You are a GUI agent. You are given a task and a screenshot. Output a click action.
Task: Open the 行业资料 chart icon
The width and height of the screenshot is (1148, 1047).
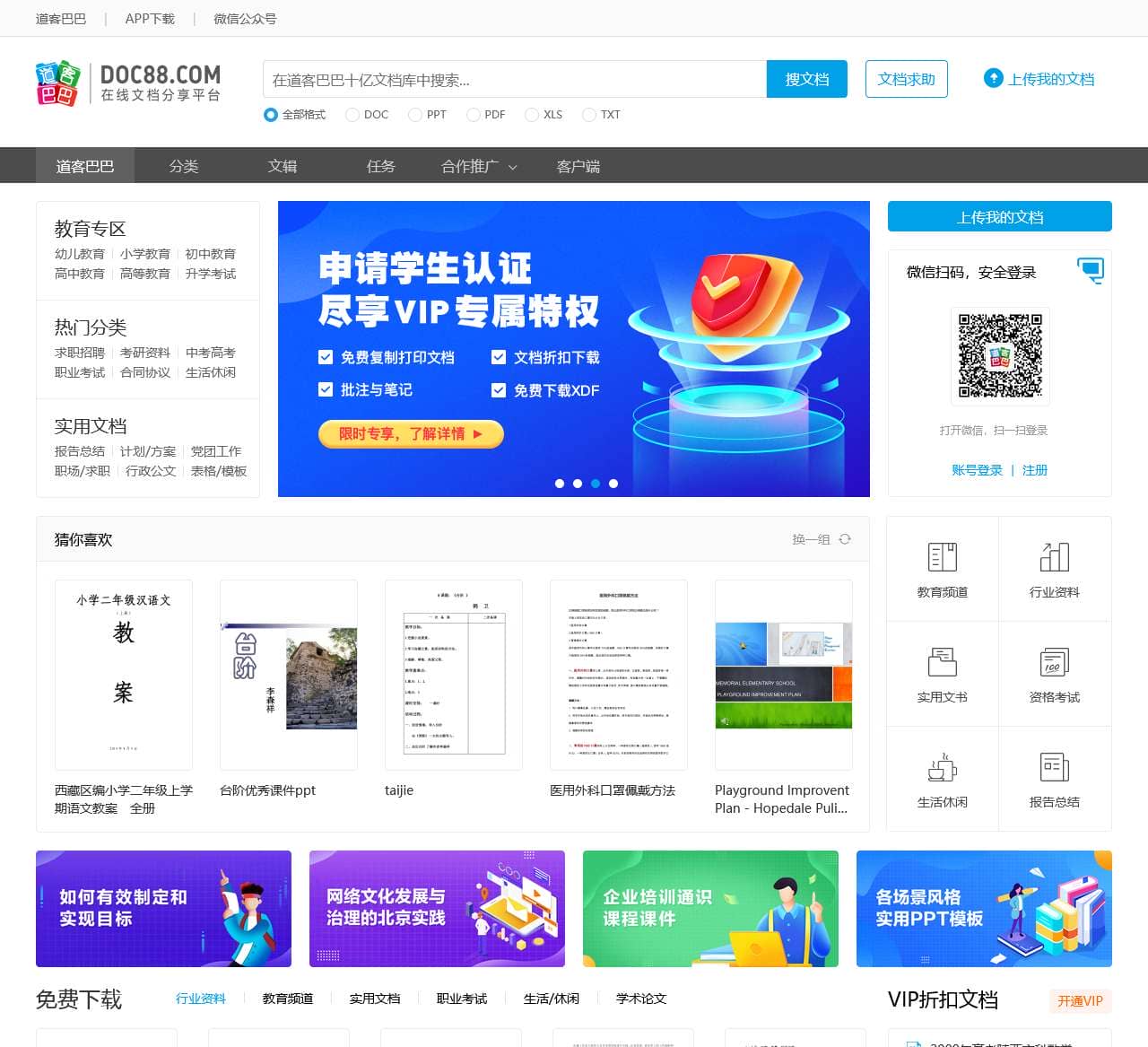[x=1055, y=557]
